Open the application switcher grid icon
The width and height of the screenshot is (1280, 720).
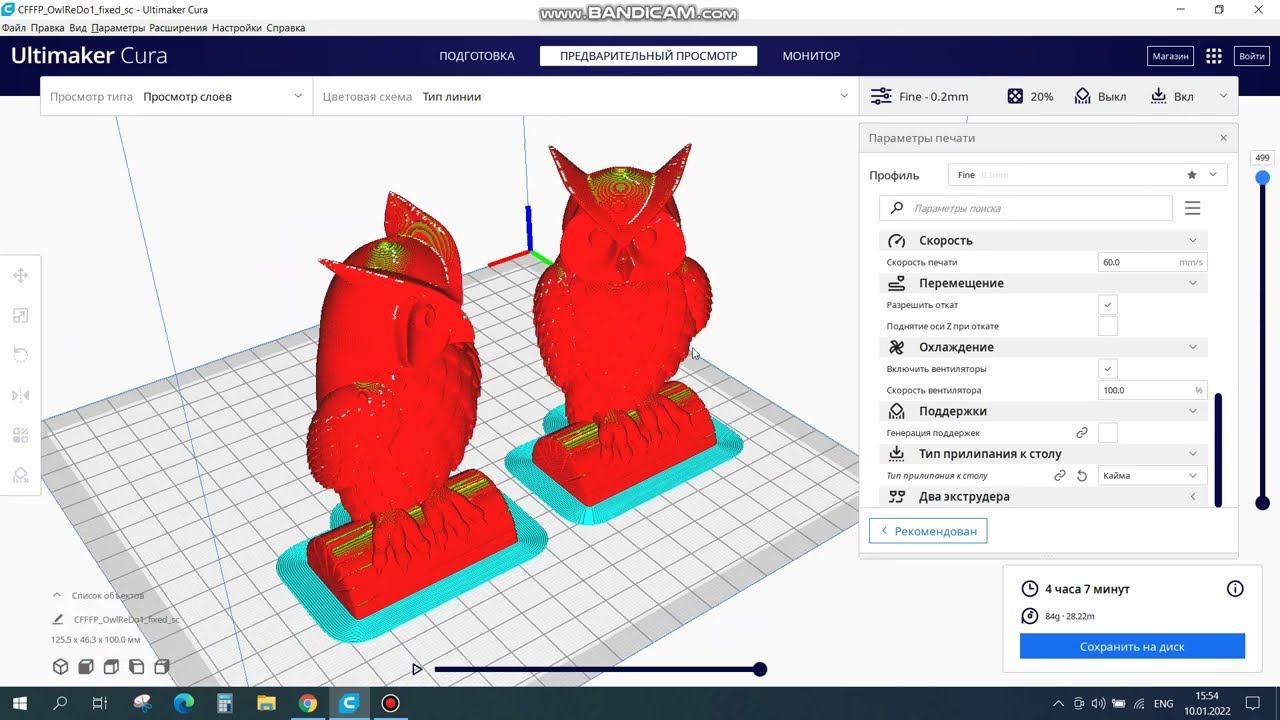pos(1213,56)
